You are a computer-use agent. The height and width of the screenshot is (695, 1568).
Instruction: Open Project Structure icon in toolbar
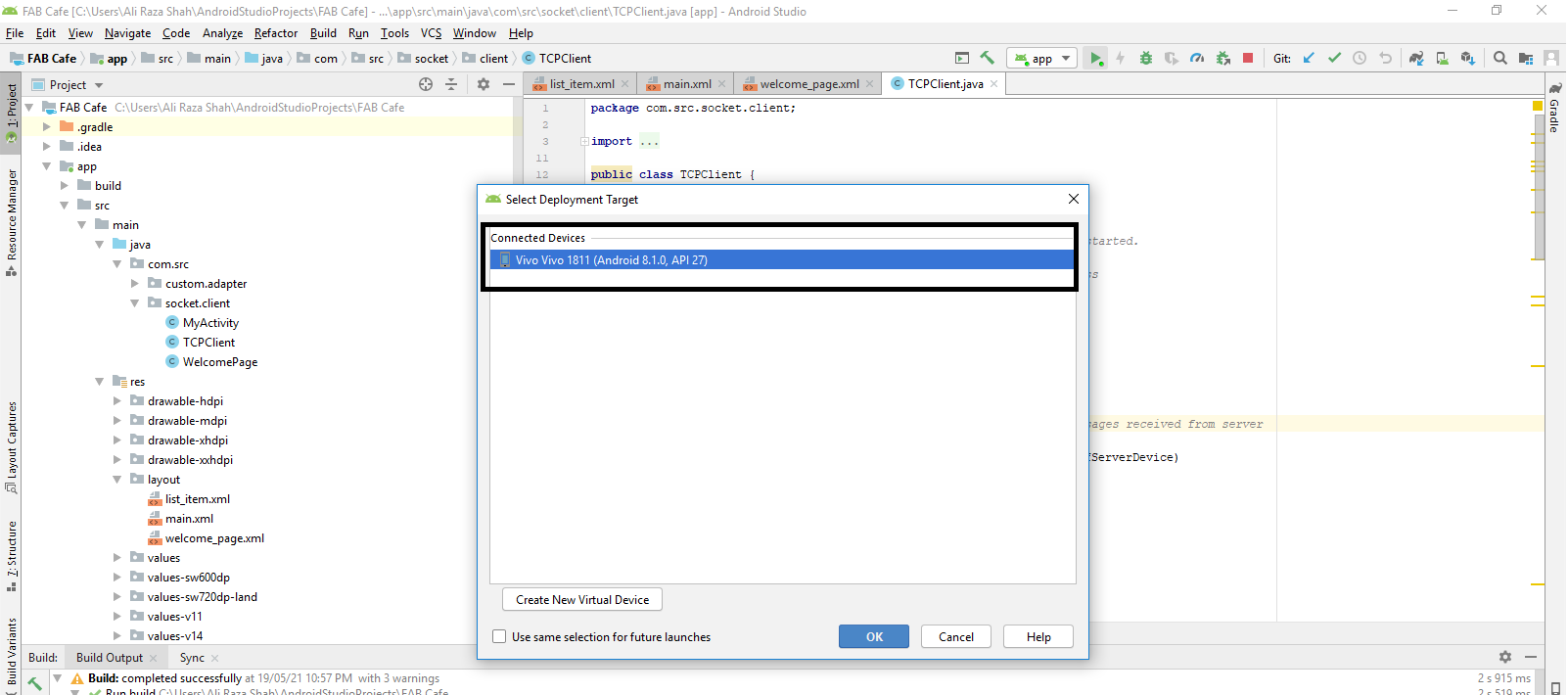(x=1526, y=58)
